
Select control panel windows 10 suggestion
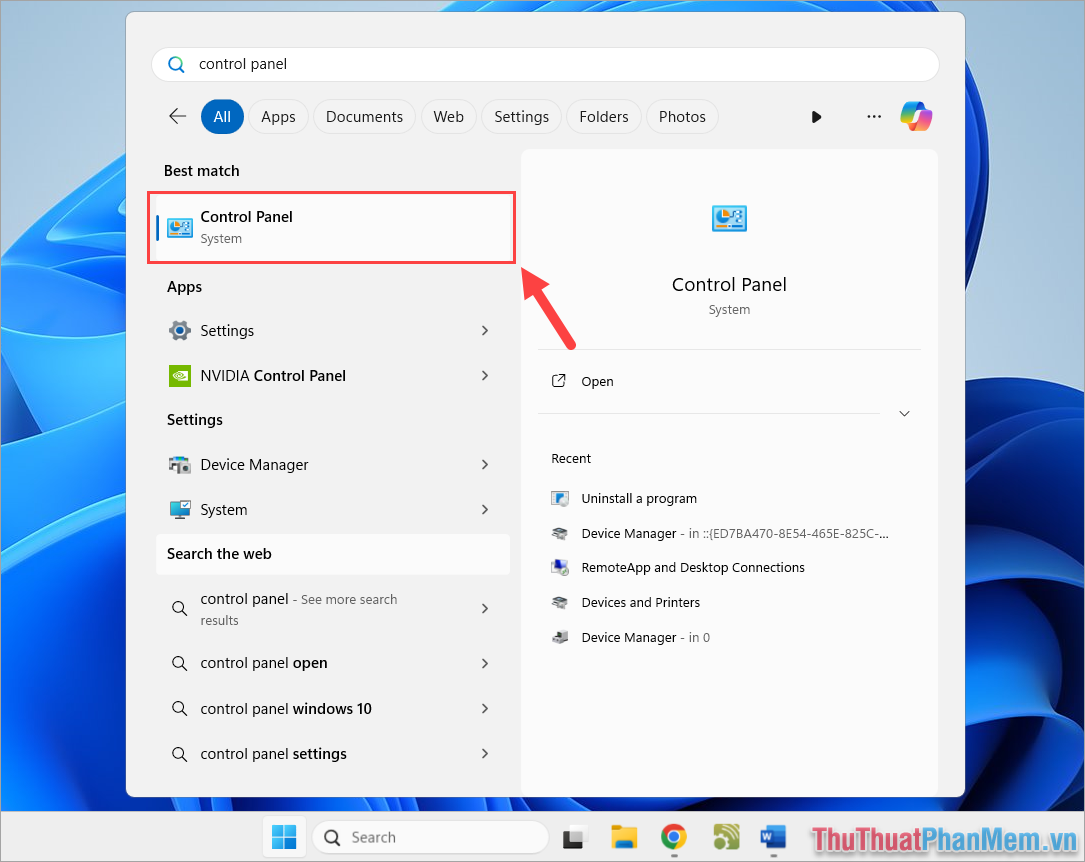(x=333, y=708)
